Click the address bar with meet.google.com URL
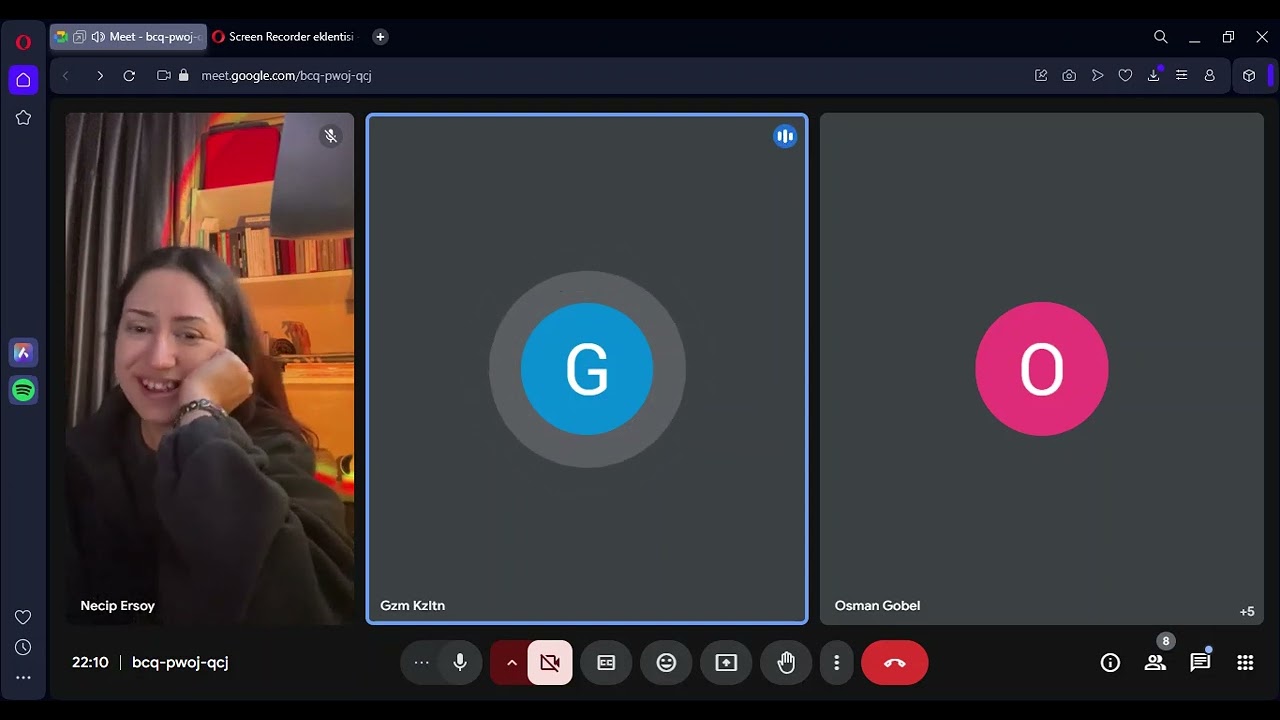Viewport: 1280px width, 720px height. (600, 75)
